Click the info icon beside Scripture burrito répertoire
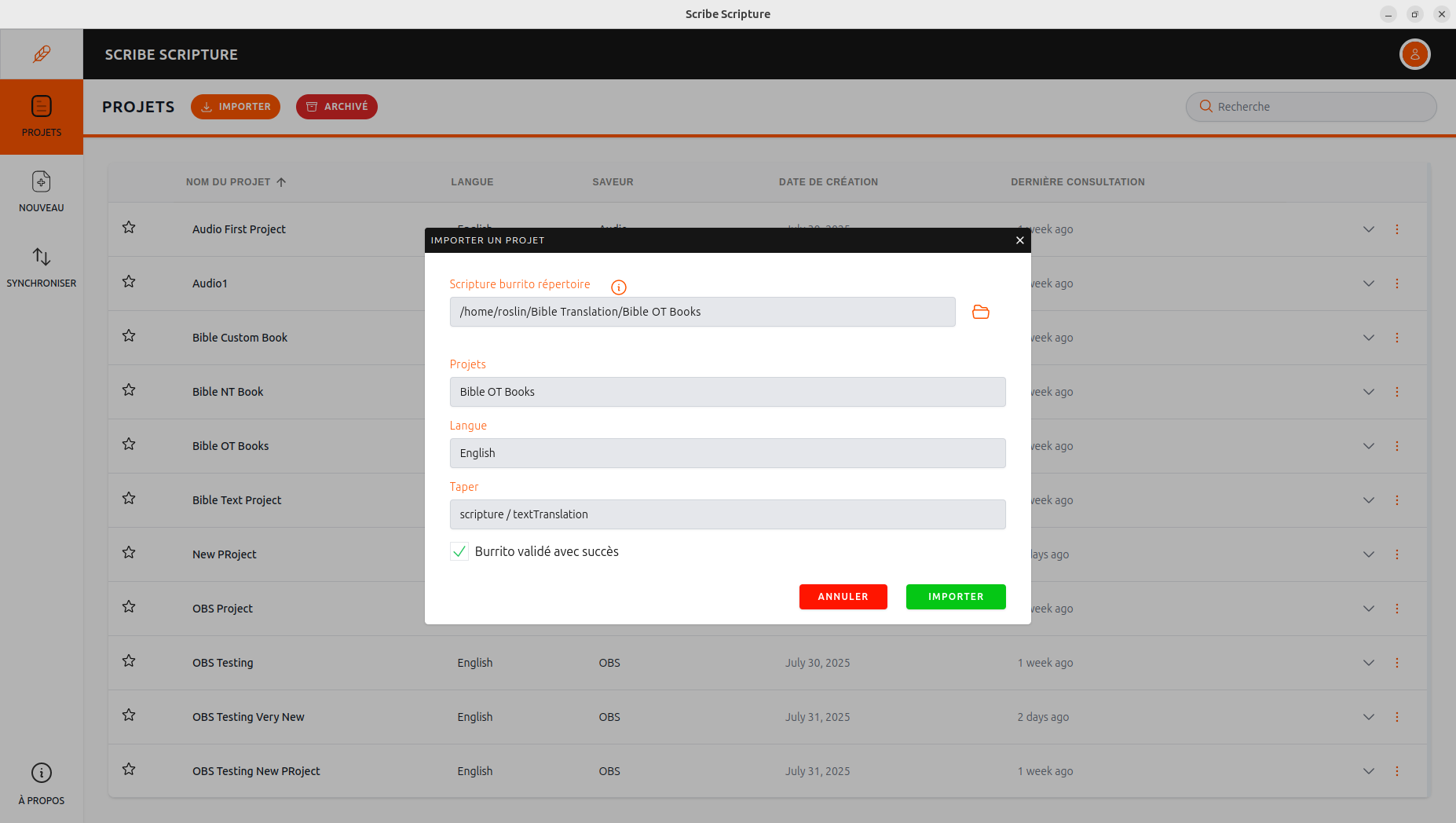 tap(618, 287)
